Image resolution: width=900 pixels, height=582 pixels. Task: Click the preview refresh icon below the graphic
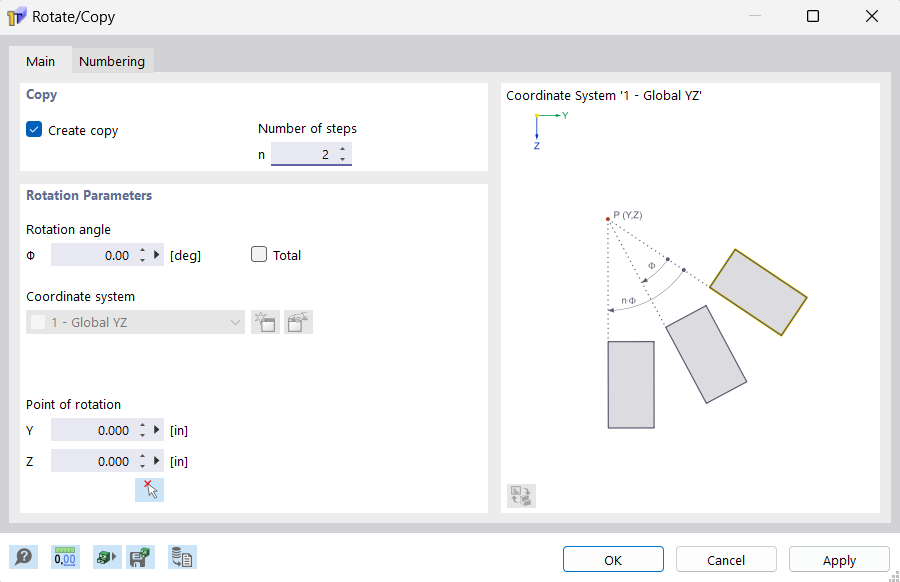coord(520,495)
